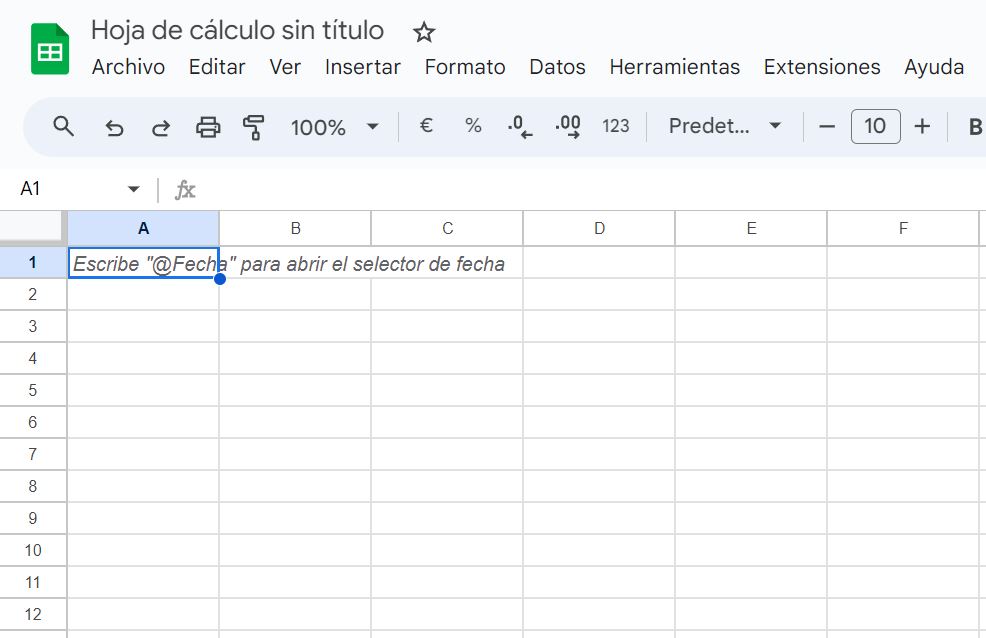
Task: Click the search magnifier icon in toolbar
Action: 64,126
